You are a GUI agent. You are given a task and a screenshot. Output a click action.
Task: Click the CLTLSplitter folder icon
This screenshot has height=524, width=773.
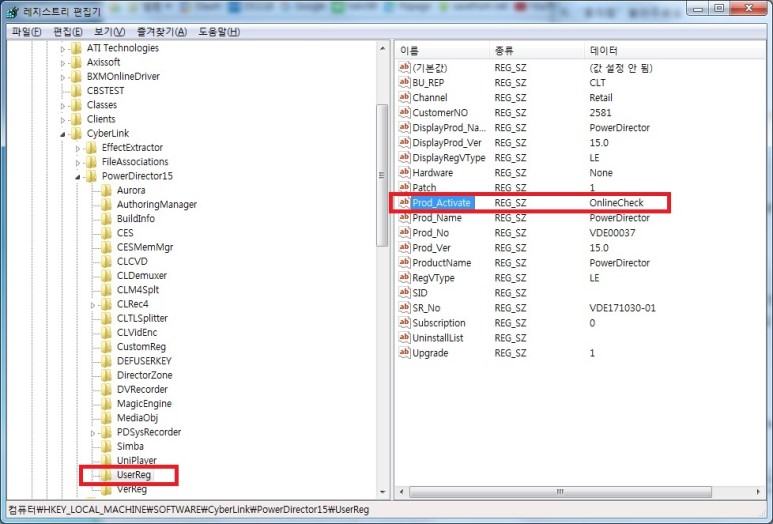coord(106,318)
